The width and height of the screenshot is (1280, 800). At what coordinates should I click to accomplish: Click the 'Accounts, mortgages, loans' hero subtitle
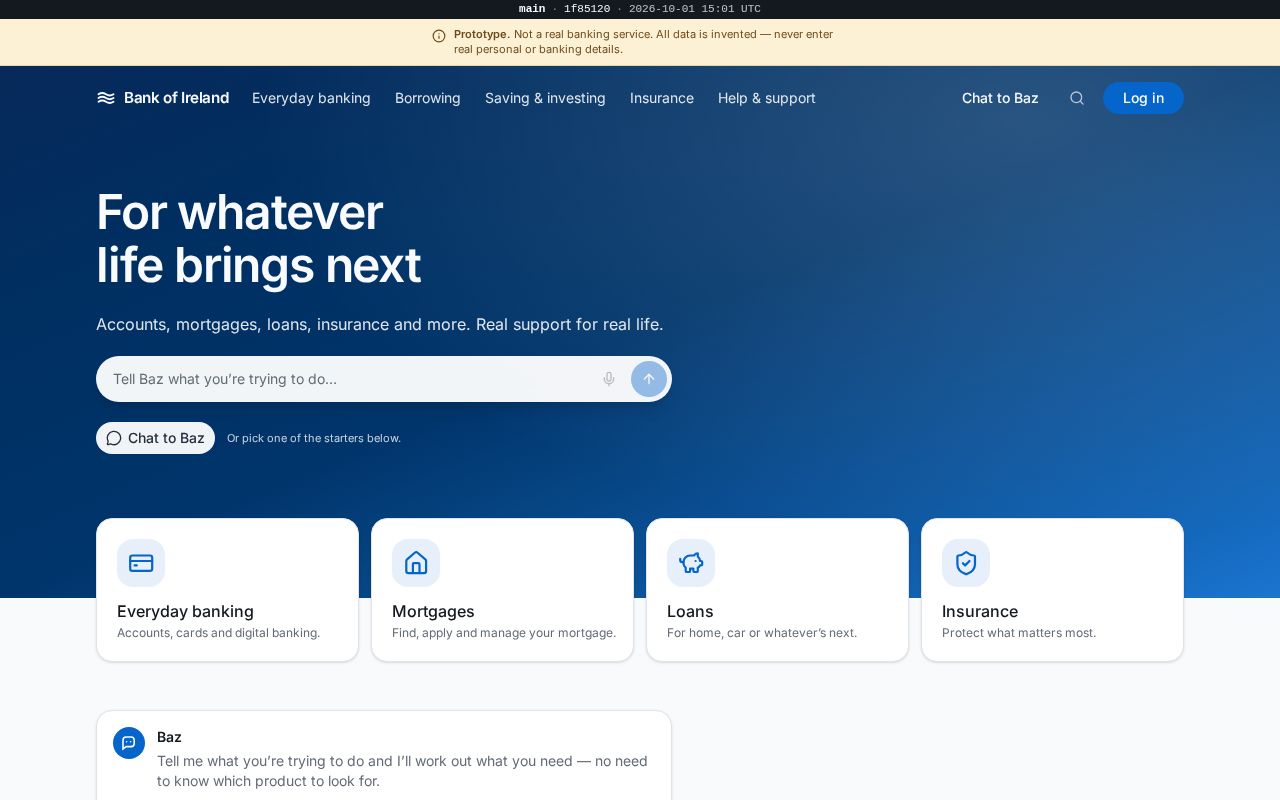coord(379,324)
